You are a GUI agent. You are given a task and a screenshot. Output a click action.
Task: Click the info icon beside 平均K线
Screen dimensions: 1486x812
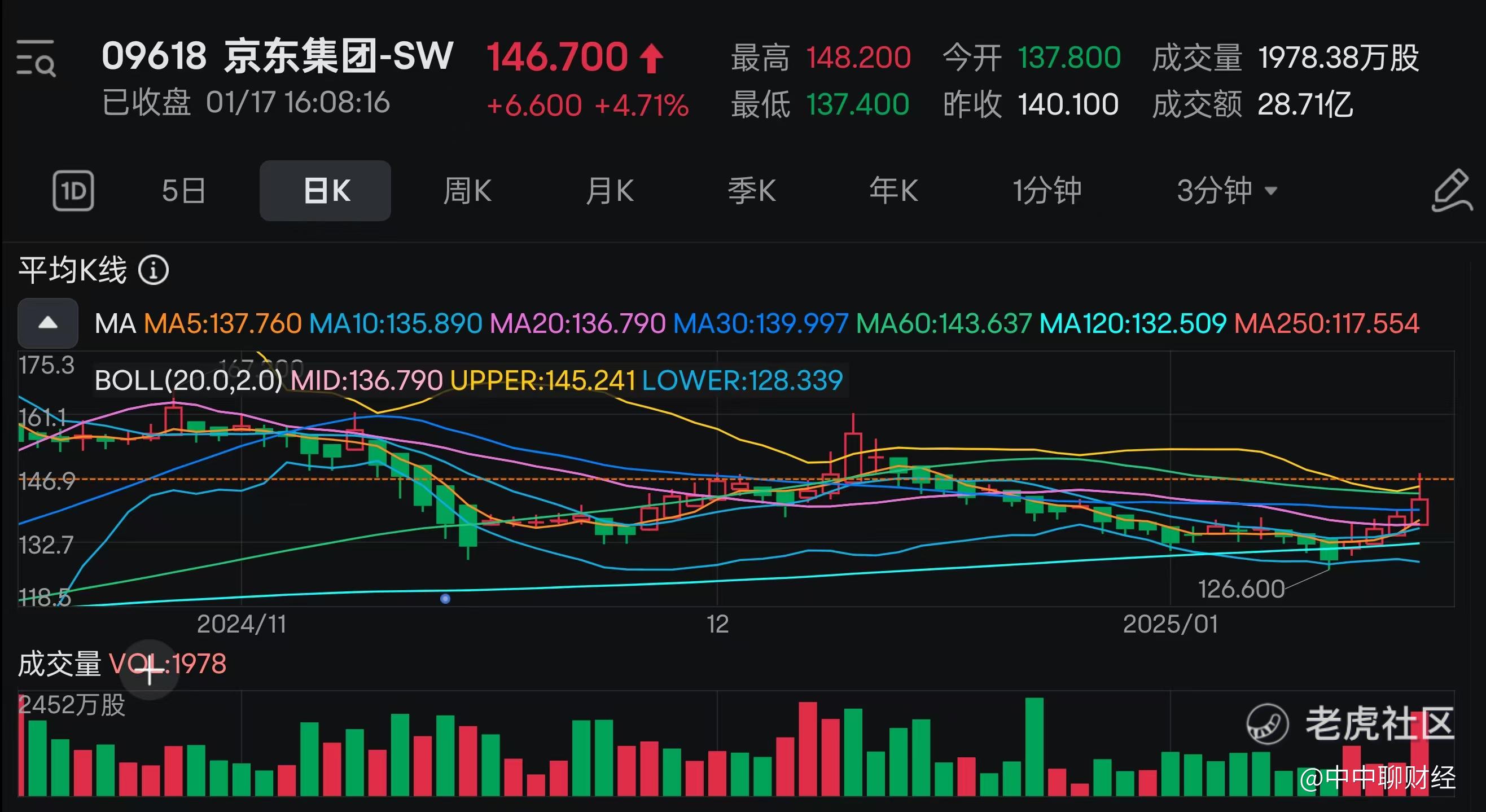[154, 270]
